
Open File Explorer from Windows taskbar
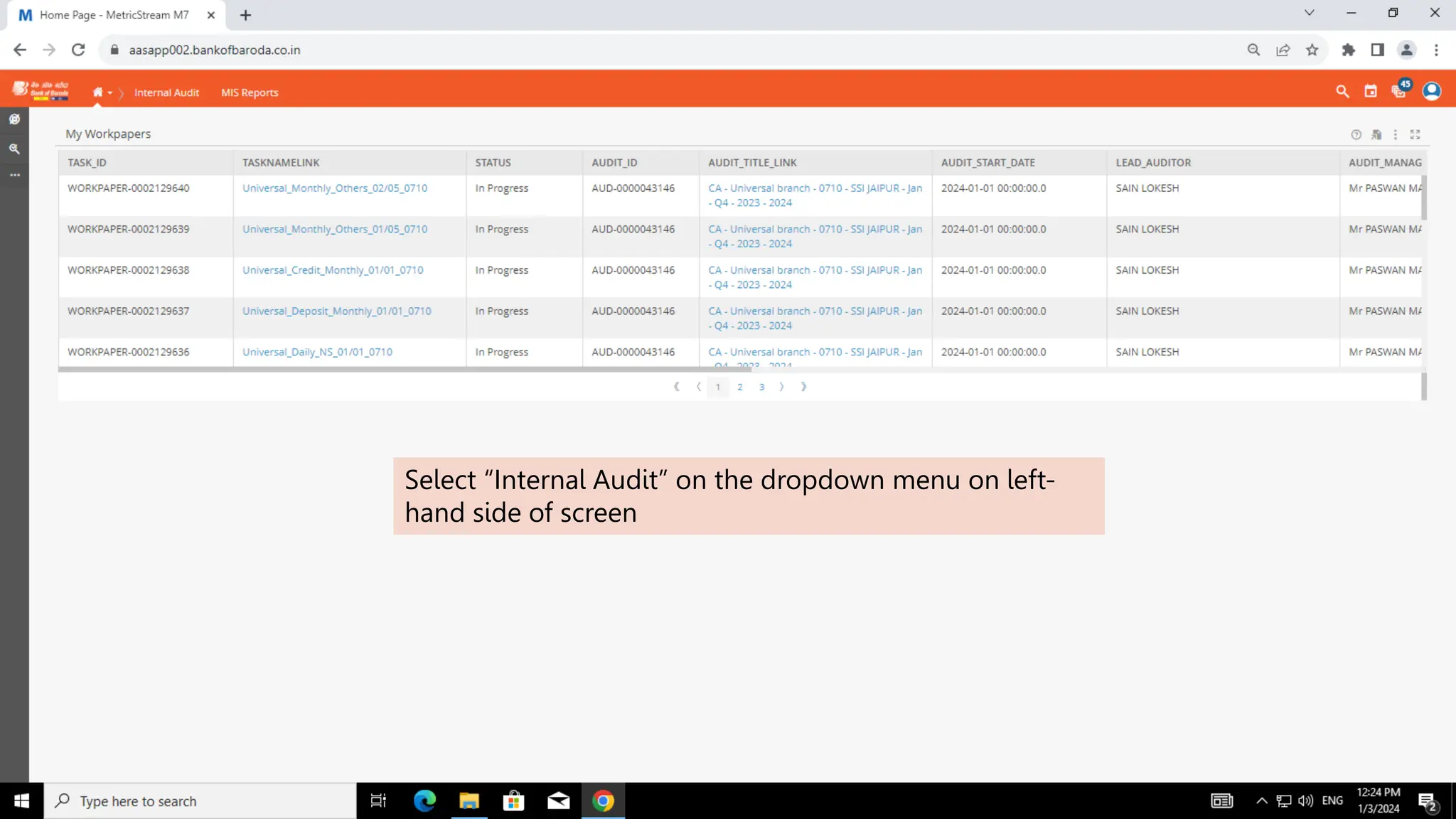click(469, 801)
